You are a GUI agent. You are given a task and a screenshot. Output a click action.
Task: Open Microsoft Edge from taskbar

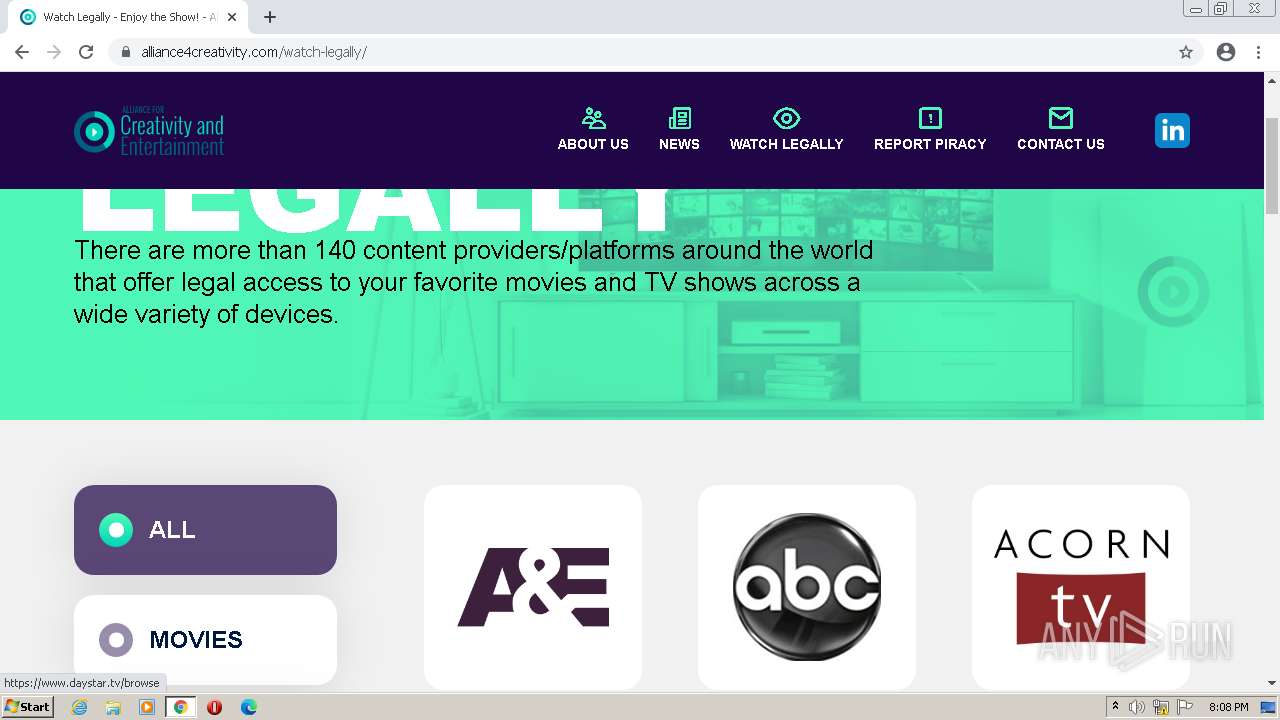pyautogui.click(x=248, y=707)
